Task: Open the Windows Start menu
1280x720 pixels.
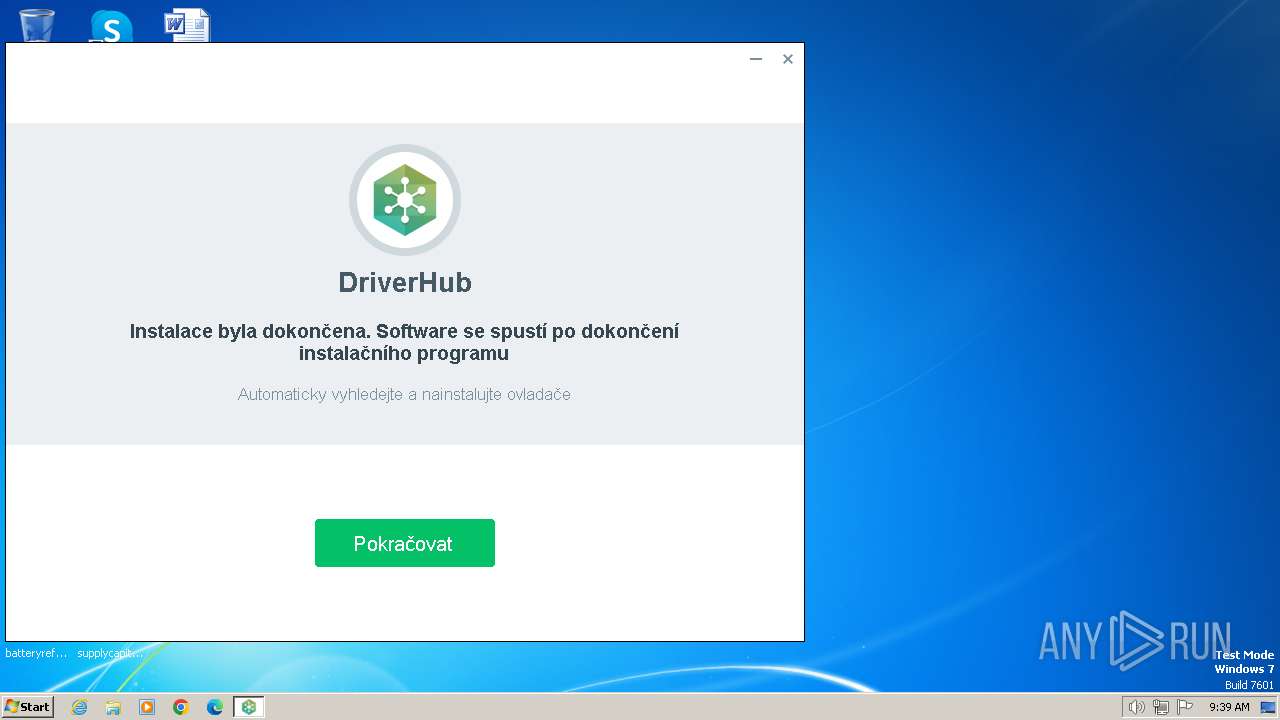Action: coord(28,707)
